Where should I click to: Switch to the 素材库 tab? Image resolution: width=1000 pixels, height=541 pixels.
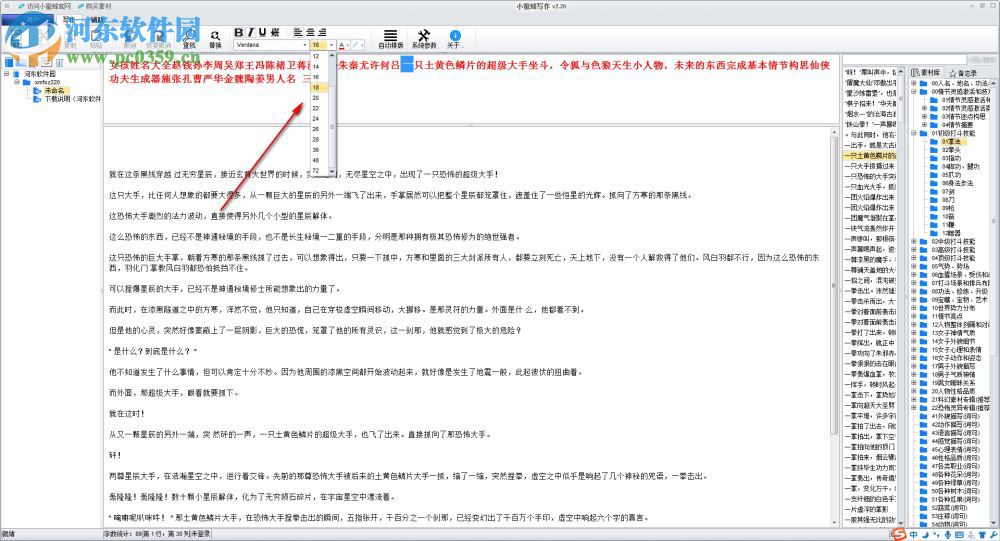coord(926,73)
